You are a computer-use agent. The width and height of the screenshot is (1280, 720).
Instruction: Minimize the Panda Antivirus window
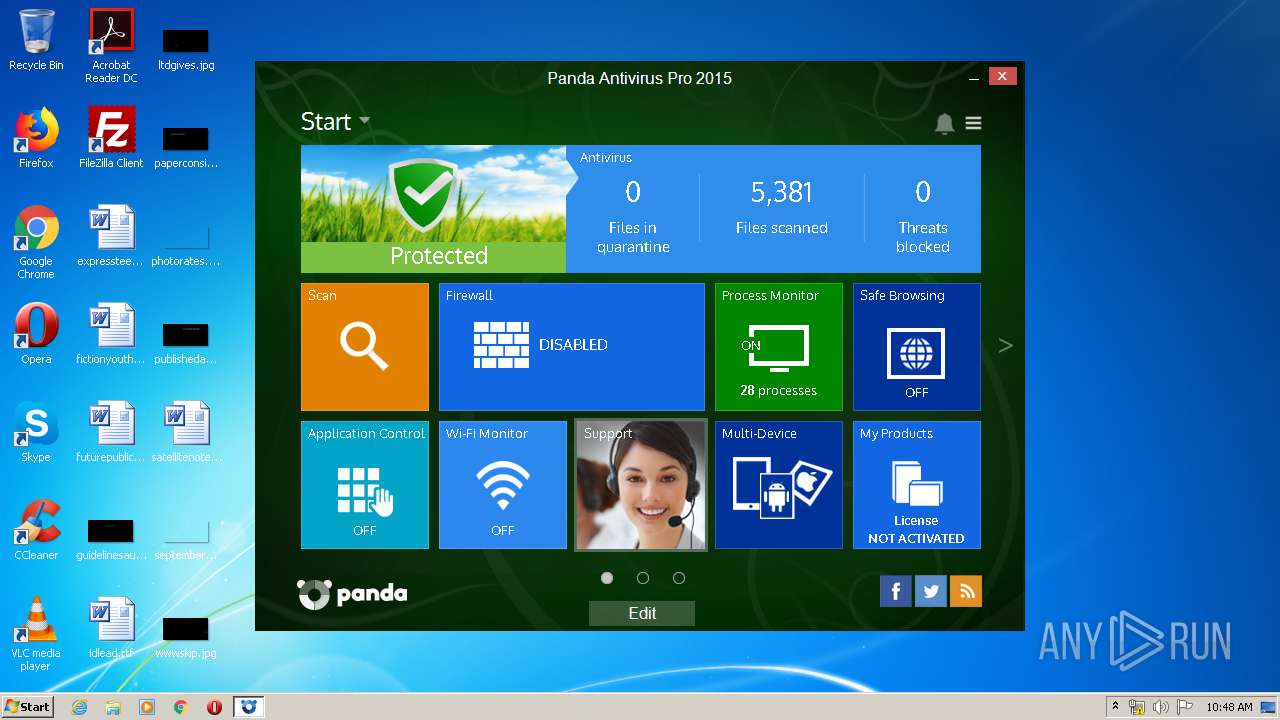[974, 77]
